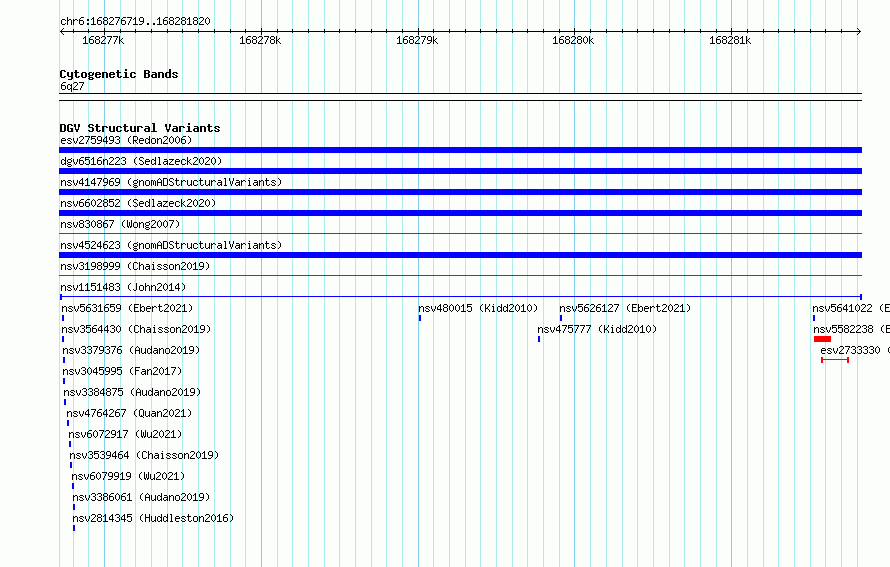The height and width of the screenshot is (567, 890).
Task: Click the 168278k ruler mark
Action: (x=260, y=40)
